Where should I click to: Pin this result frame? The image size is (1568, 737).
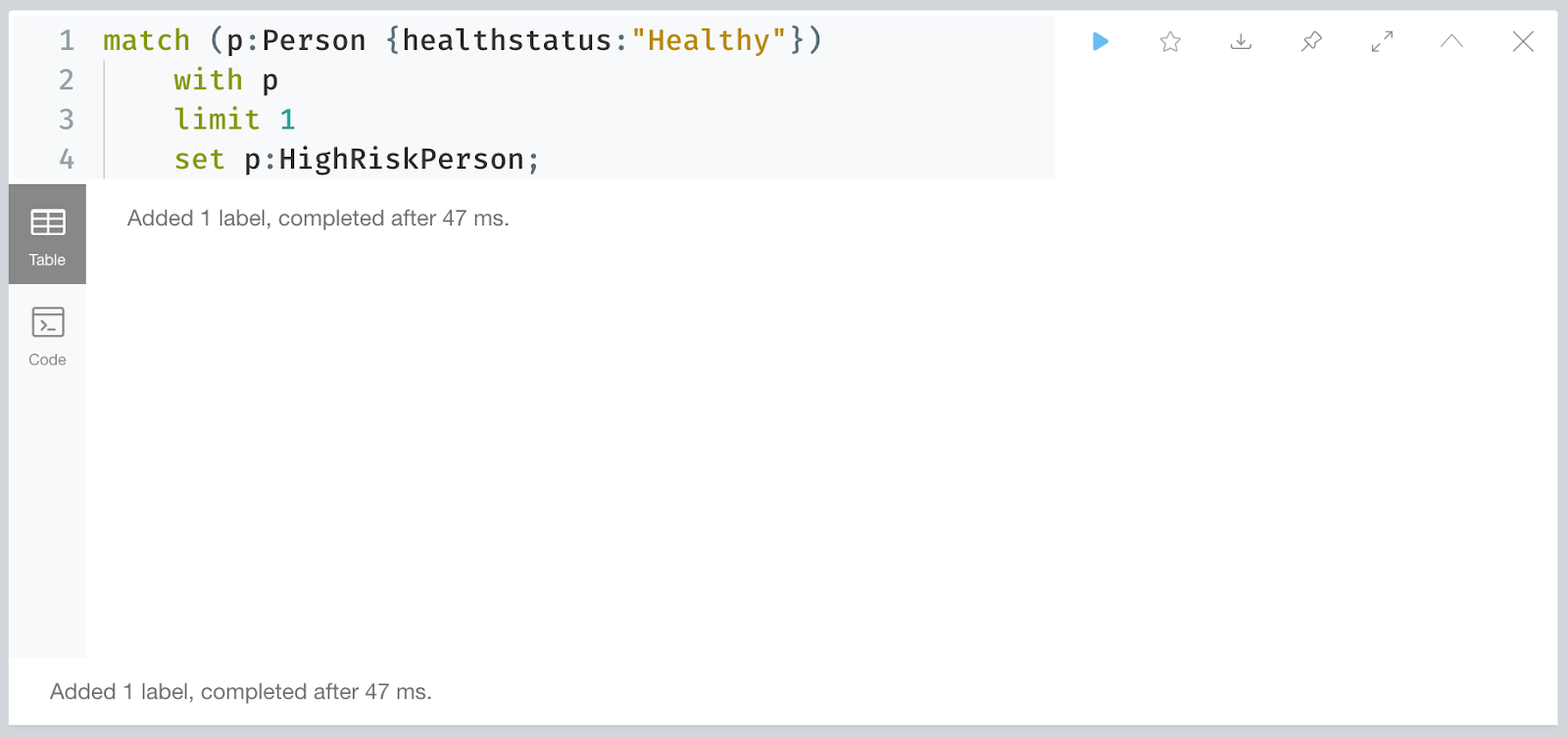click(1311, 41)
